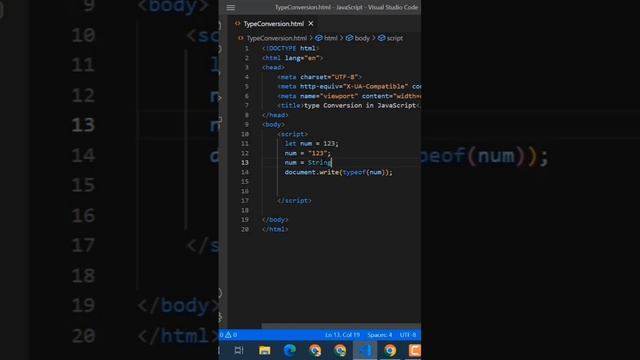Open the Chrome icon after VS Code
The width and height of the screenshot is (640, 360).
[x=390, y=350]
